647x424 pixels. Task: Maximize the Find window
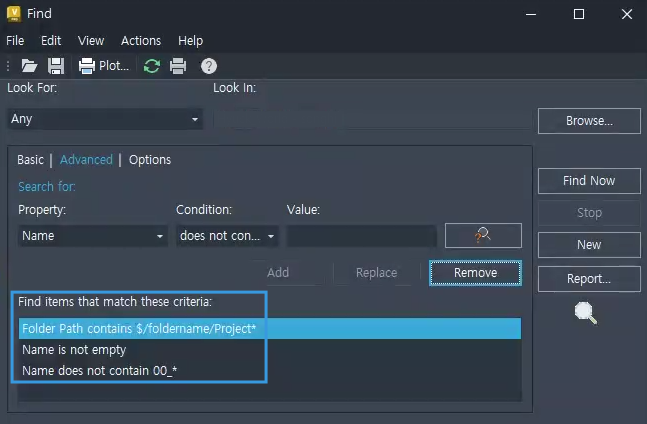[x=579, y=14]
